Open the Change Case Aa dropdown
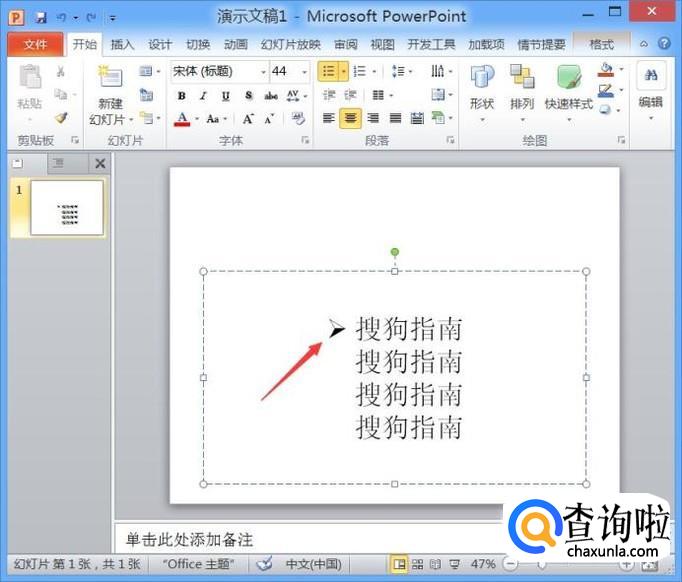 coord(217,118)
